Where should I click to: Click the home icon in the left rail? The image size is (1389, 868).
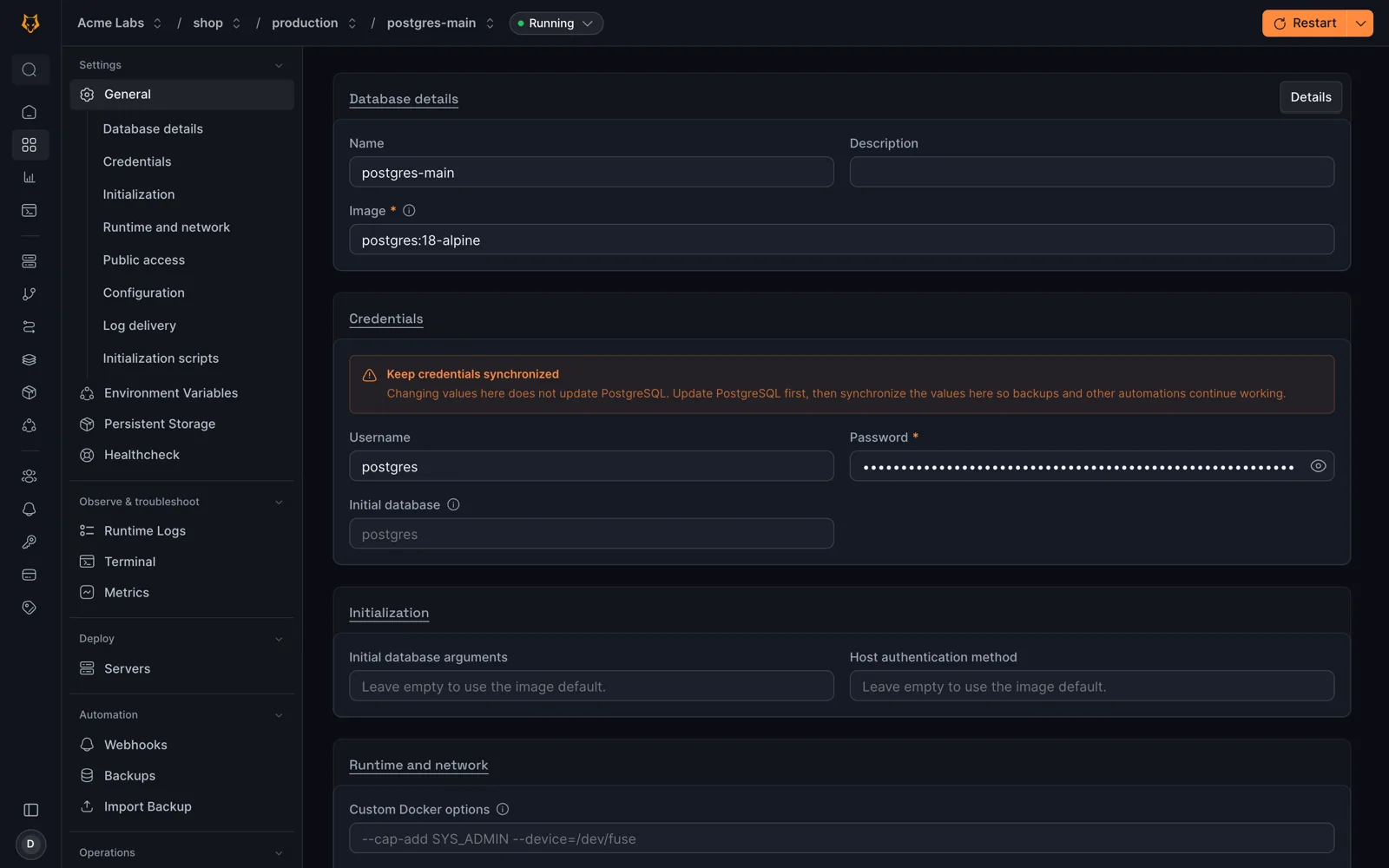pyautogui.click(x=30, y=112)
